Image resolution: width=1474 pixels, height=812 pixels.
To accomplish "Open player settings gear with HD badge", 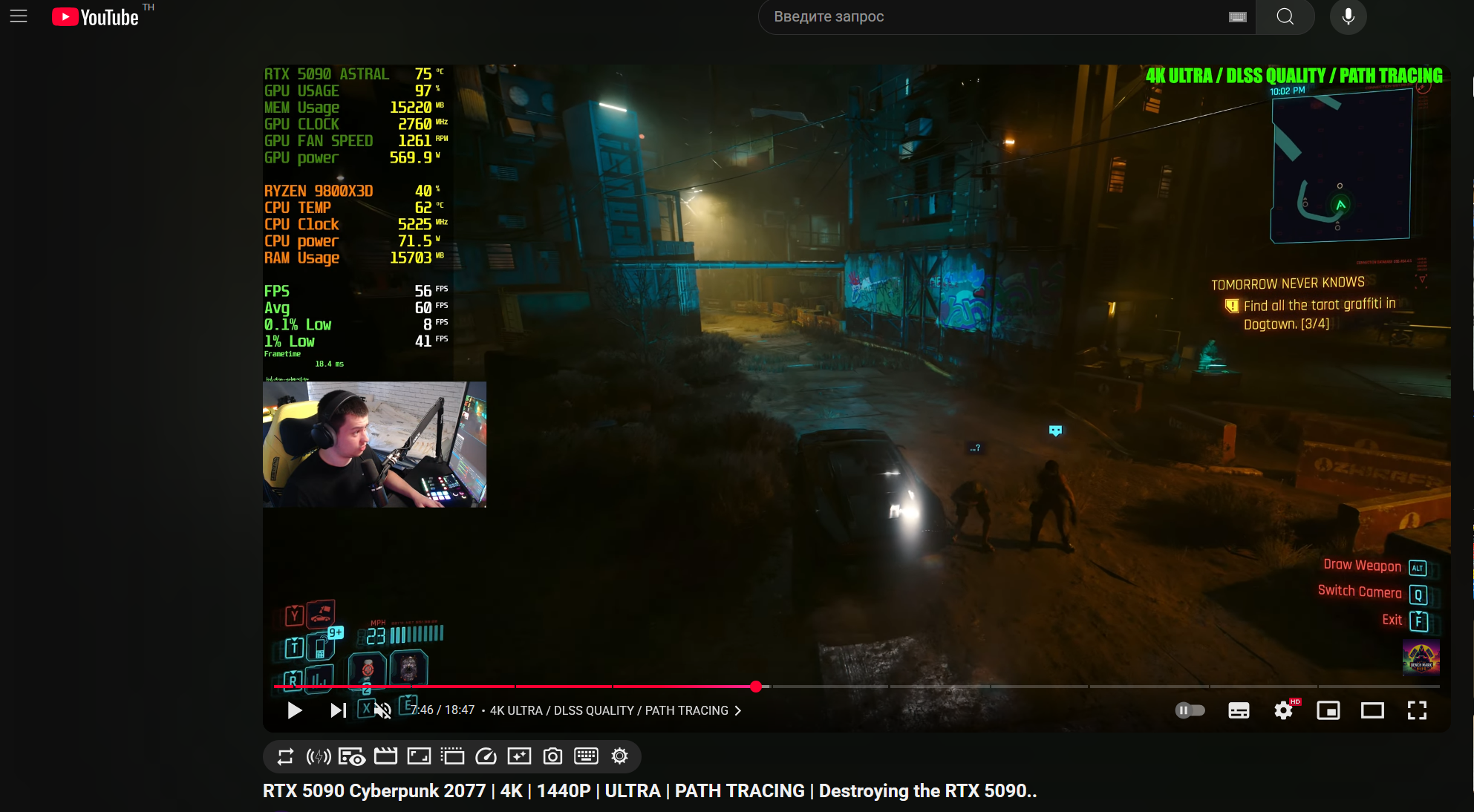I will pos(1284,710).
